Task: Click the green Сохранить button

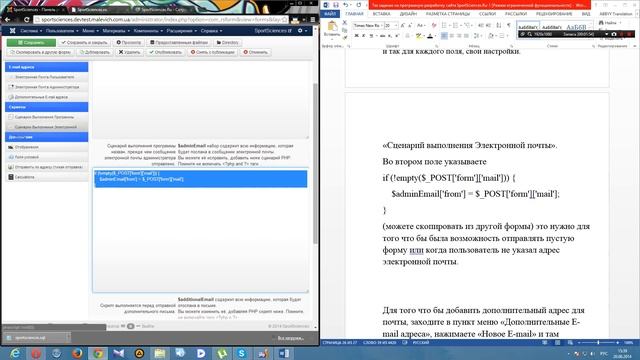Action: coord(31,42)
